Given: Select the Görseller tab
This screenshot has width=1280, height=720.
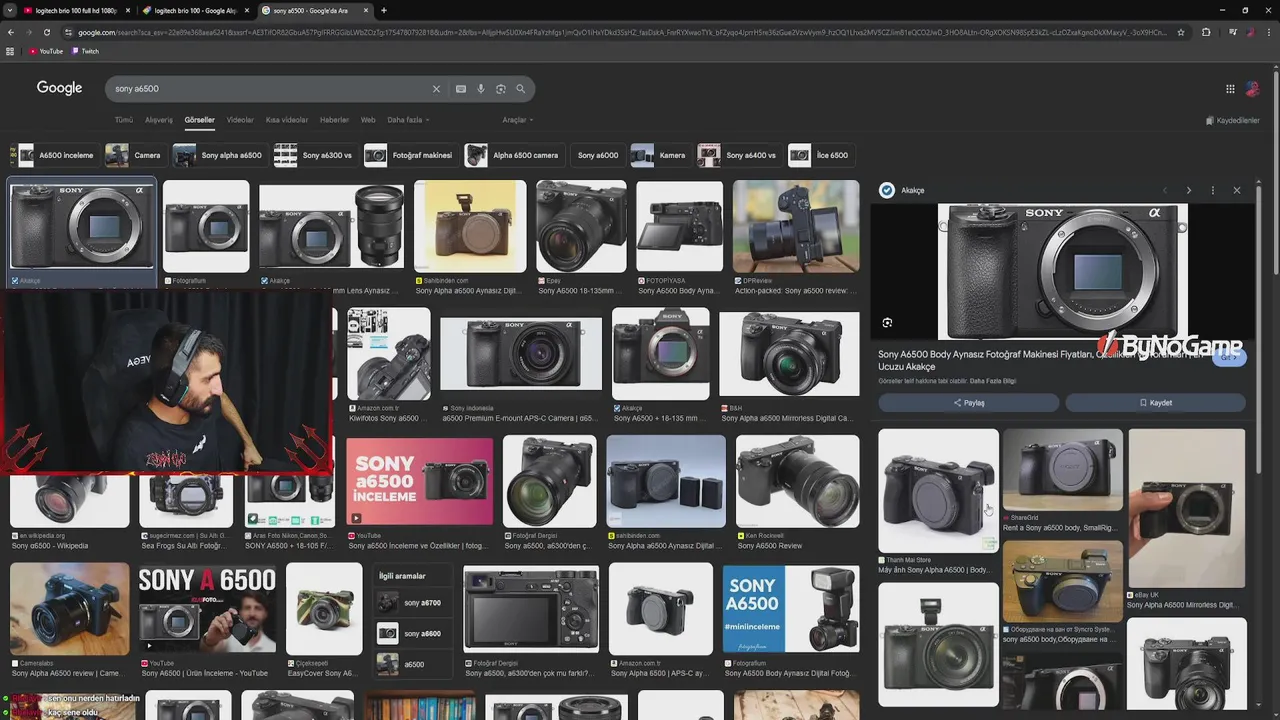Looking at the screenshot, I should click(199, 120).
